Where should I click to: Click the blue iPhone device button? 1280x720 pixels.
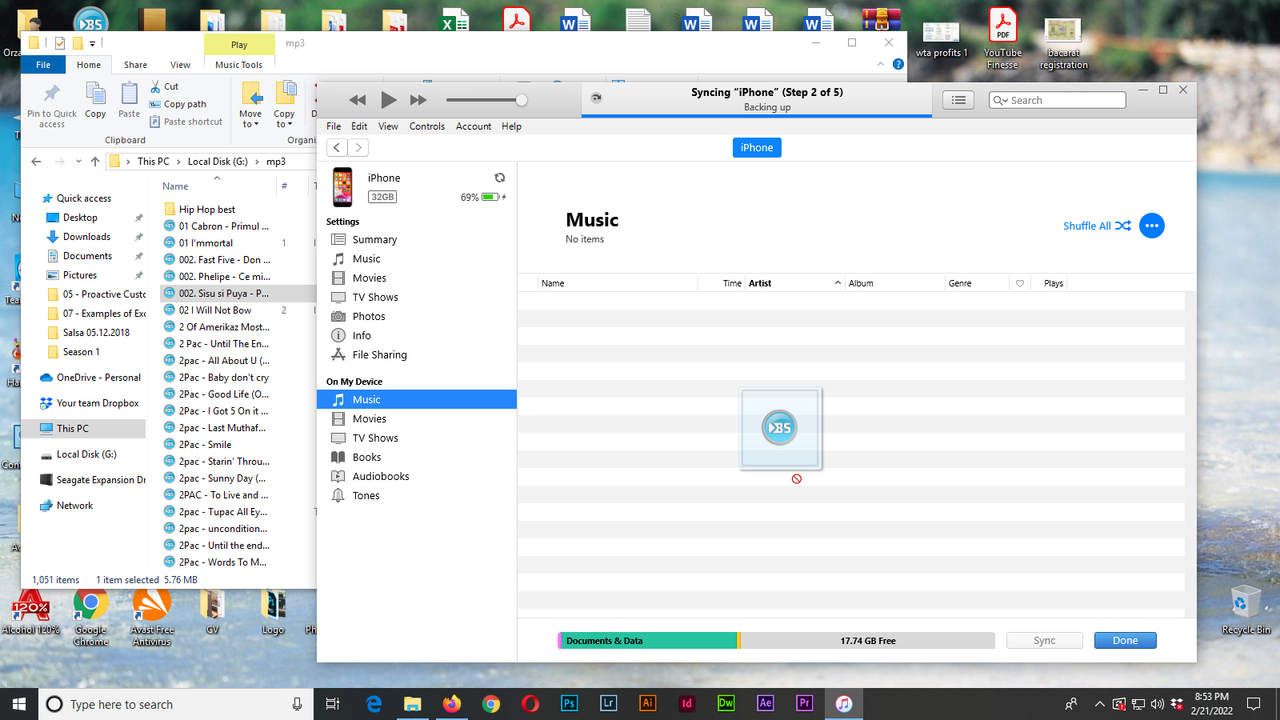pyautogui.click(x=757, y=148)
